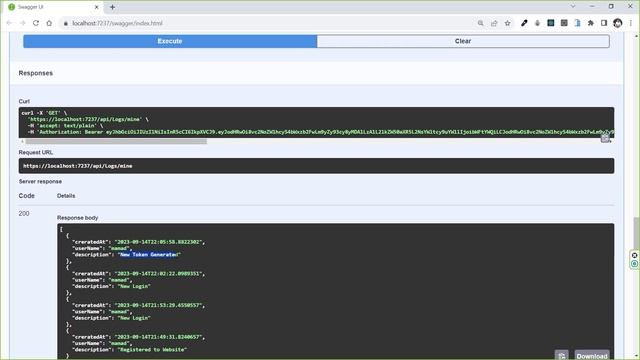Screen dimensions: 640x360
Task: Open the pen-shaped extension icon
Action: click(524, 23)
